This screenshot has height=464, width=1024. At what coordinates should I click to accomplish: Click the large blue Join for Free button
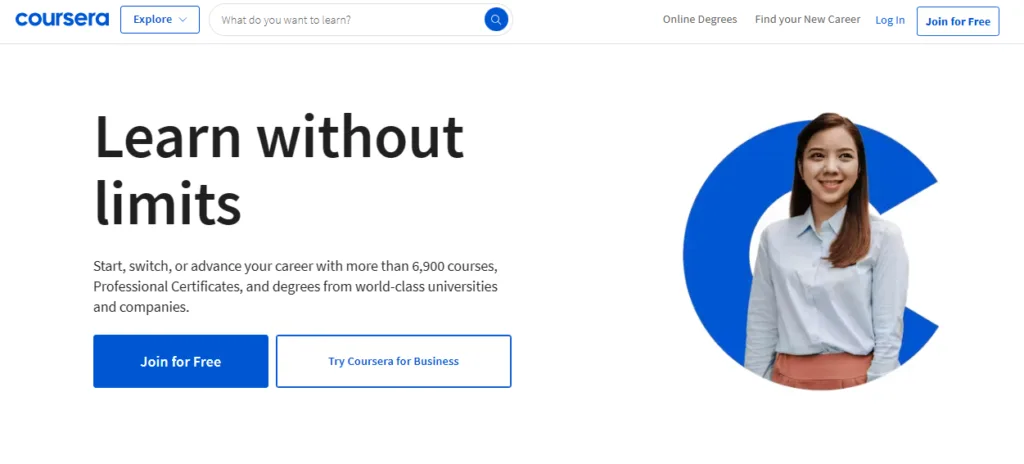click(181, 361)
